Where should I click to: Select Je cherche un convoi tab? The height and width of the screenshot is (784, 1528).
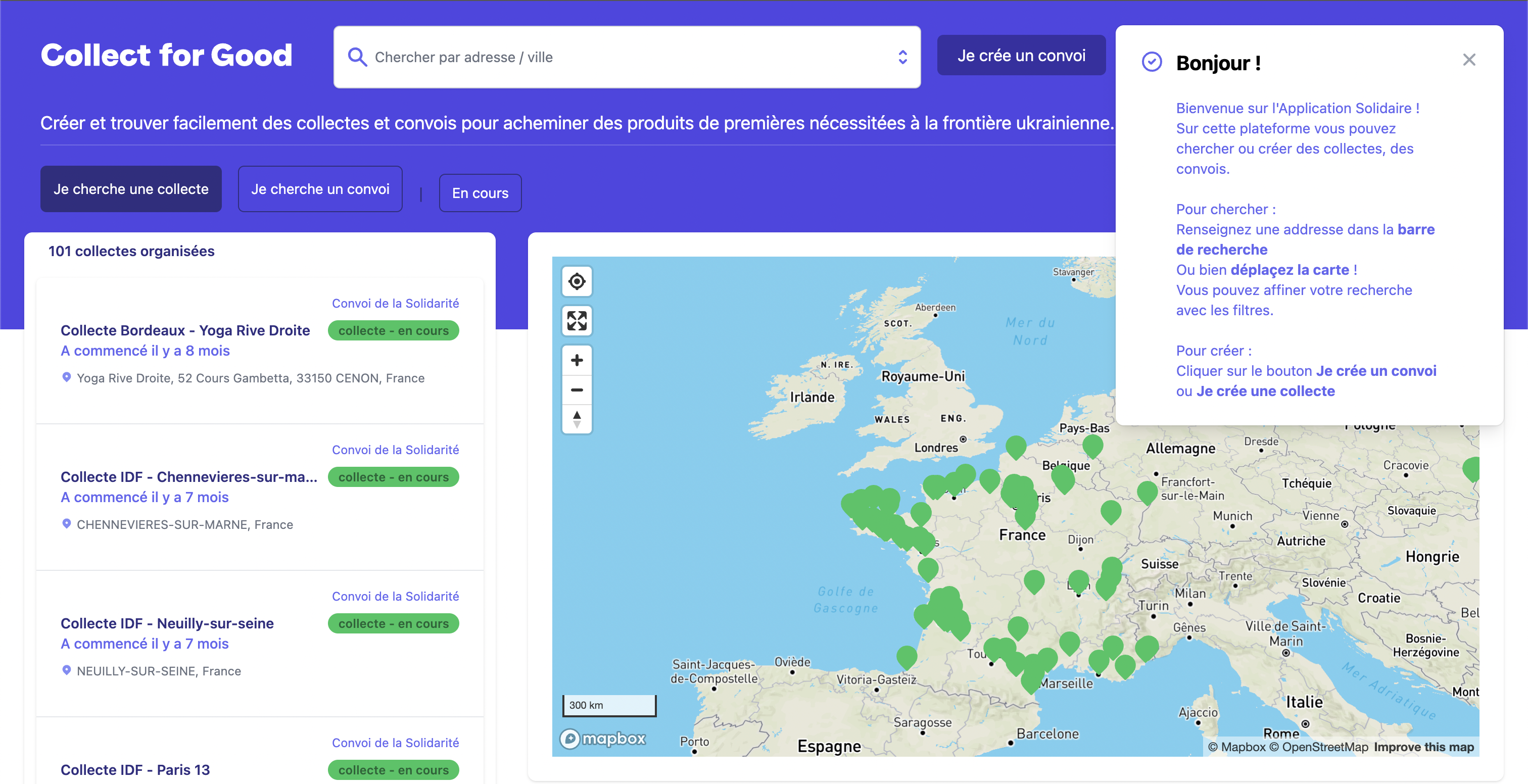320,188
